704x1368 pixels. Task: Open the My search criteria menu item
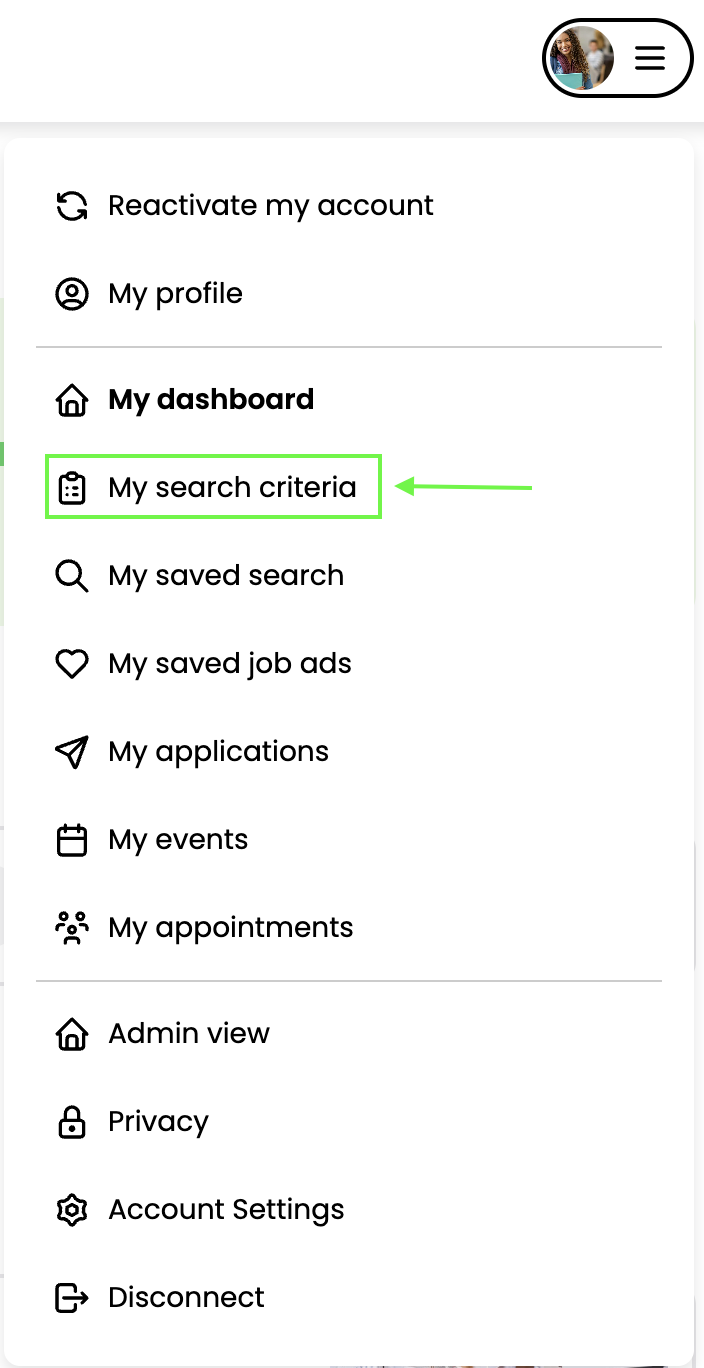point(232,488)
